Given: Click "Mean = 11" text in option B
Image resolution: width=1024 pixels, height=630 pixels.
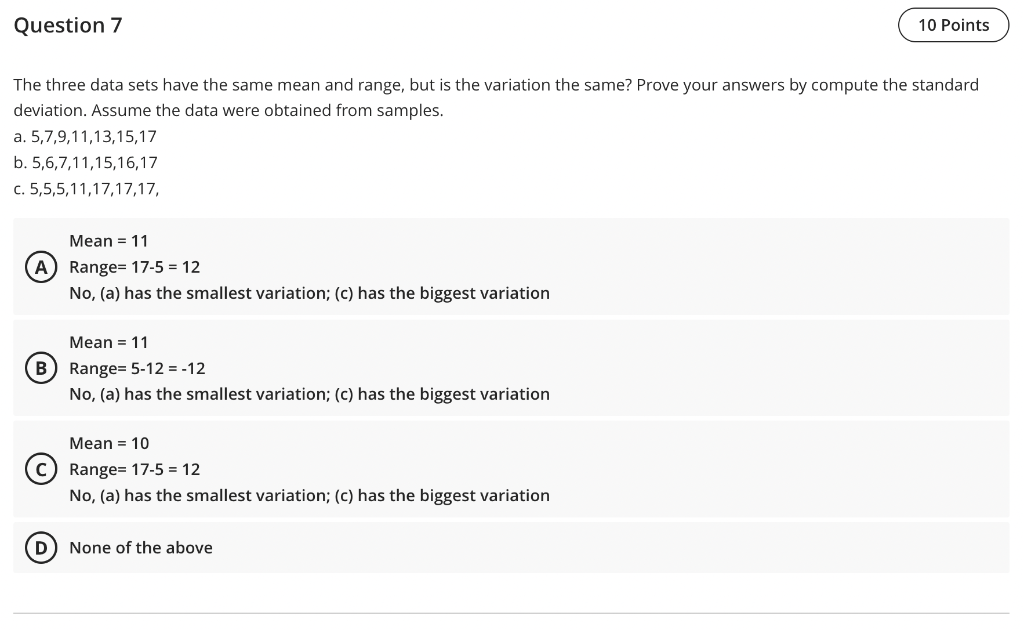Looking at the screenshot, I should click(x=109, y=342).
